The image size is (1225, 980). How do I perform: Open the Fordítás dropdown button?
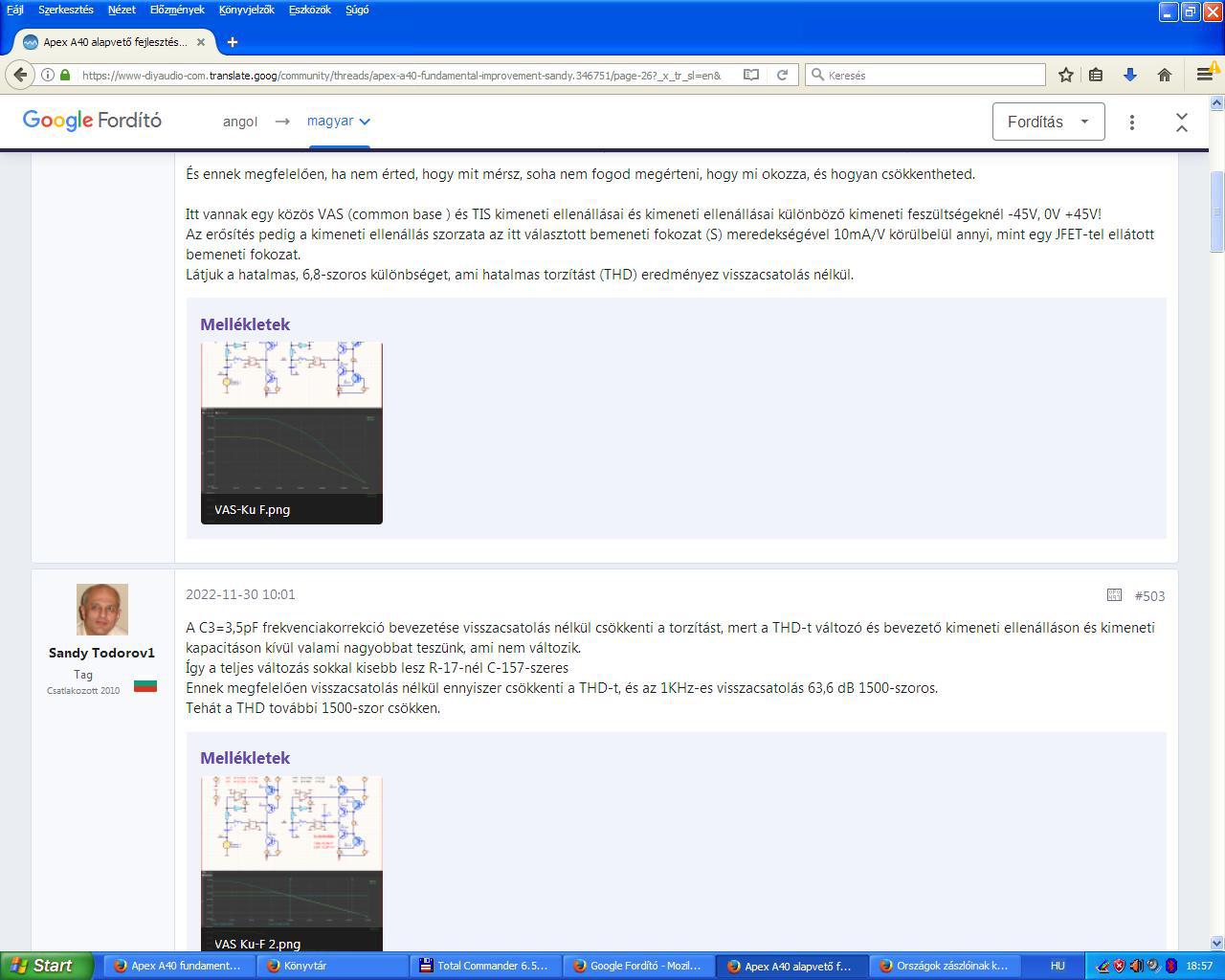point(1048,122)
